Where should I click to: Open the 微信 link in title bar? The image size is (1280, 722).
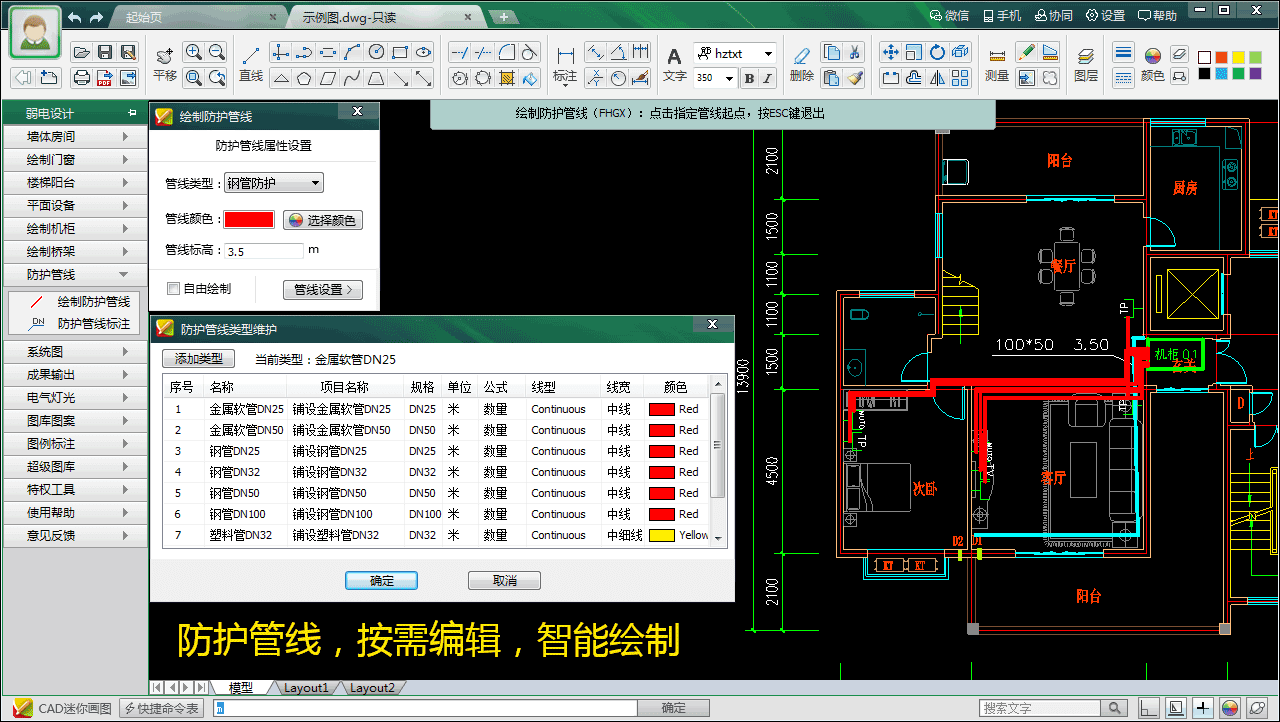pyautogui.click(x=949, y=16)
